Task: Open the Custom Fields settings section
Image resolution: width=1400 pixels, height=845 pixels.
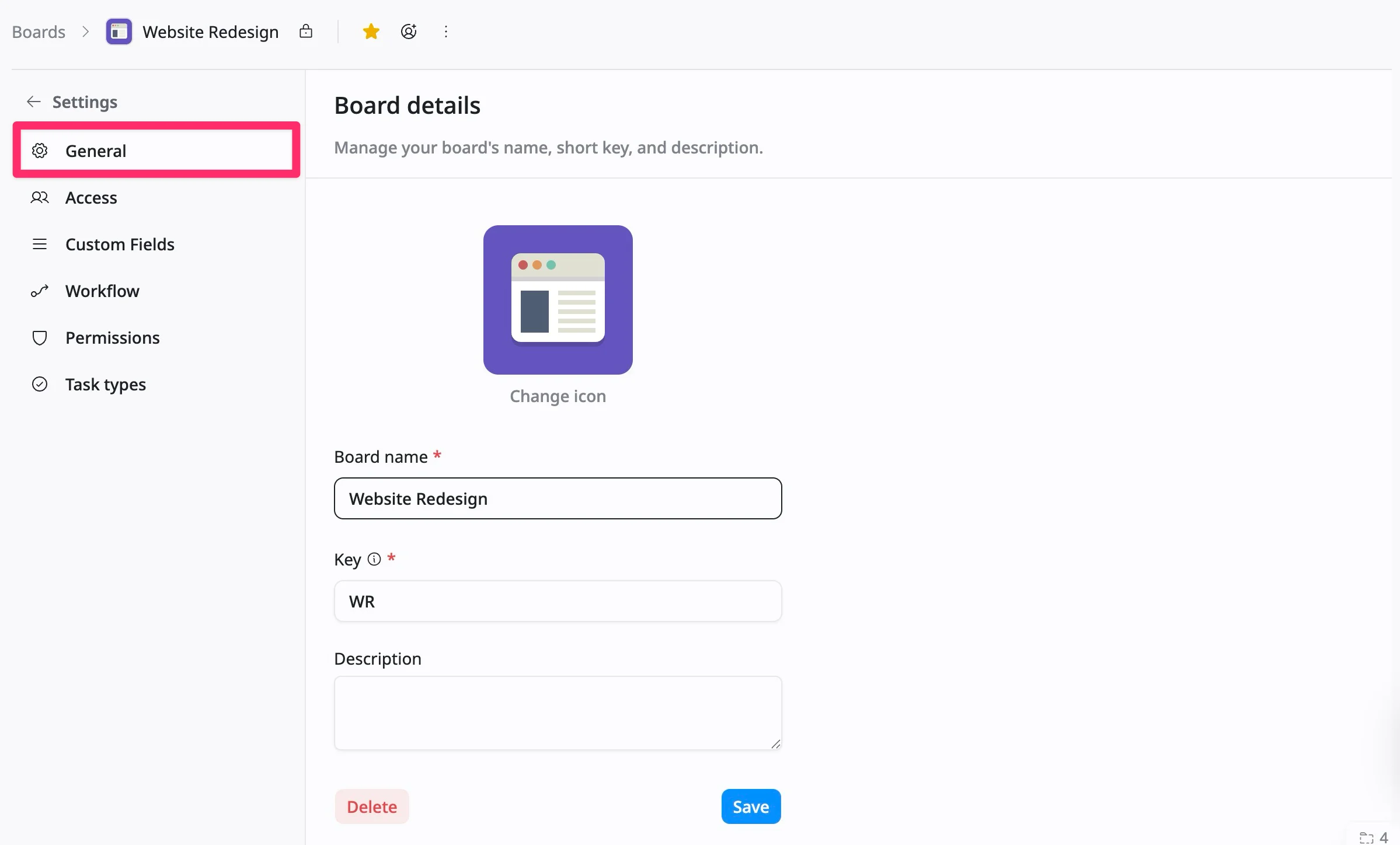Action: 156,244
